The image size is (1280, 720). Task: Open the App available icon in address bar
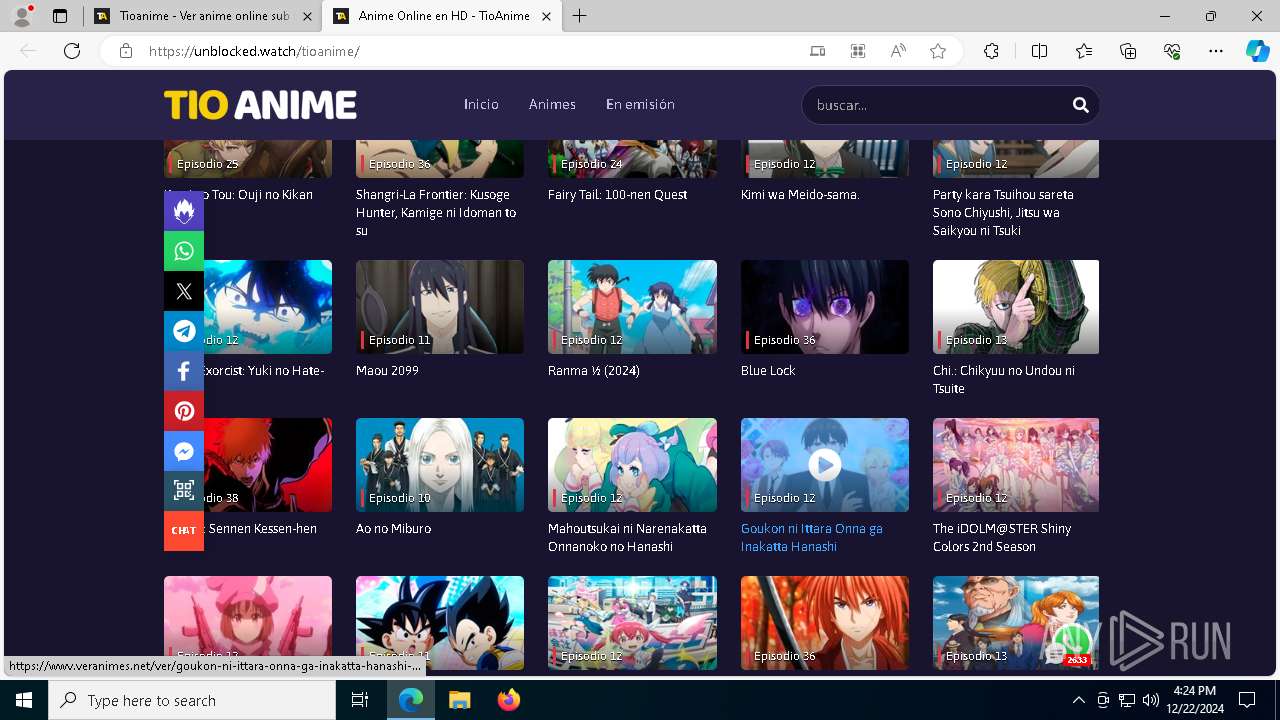(x=817, y=51)
